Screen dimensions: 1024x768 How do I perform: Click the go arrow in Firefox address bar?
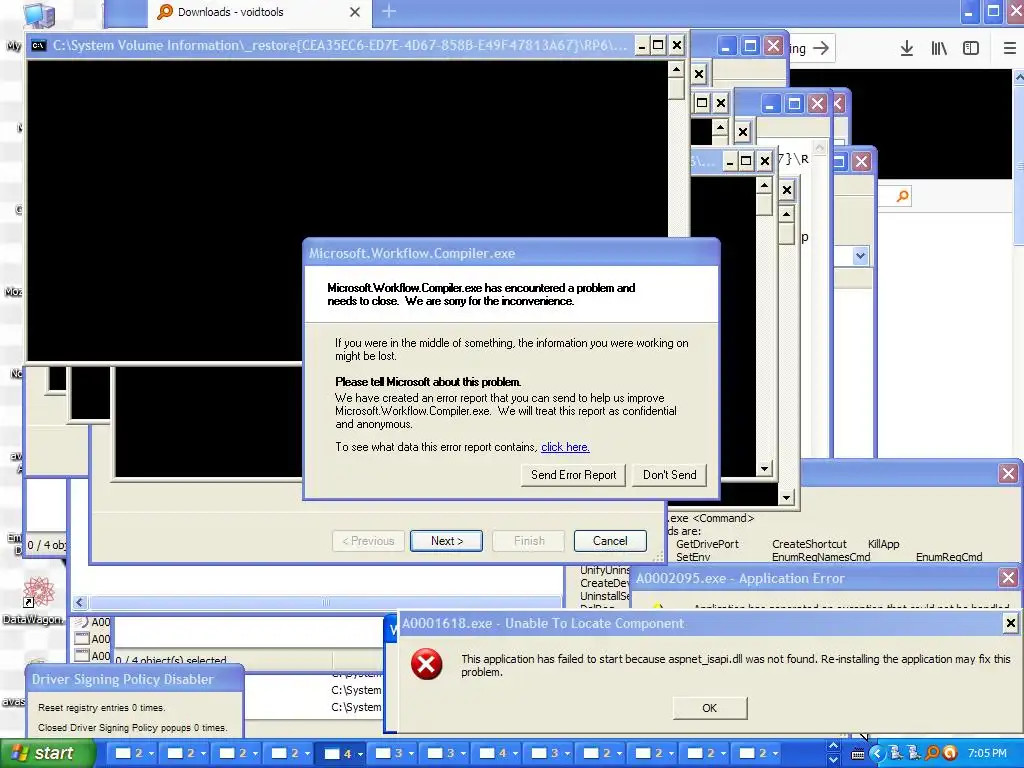[x=822, y=48]
